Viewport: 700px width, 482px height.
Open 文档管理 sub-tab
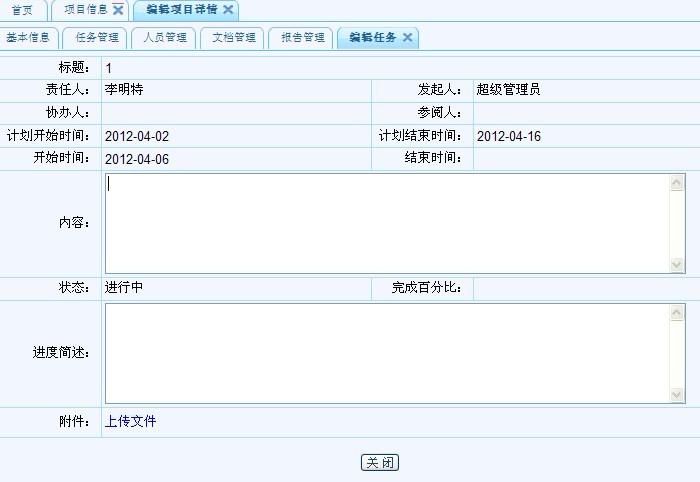tap(234, 38)
